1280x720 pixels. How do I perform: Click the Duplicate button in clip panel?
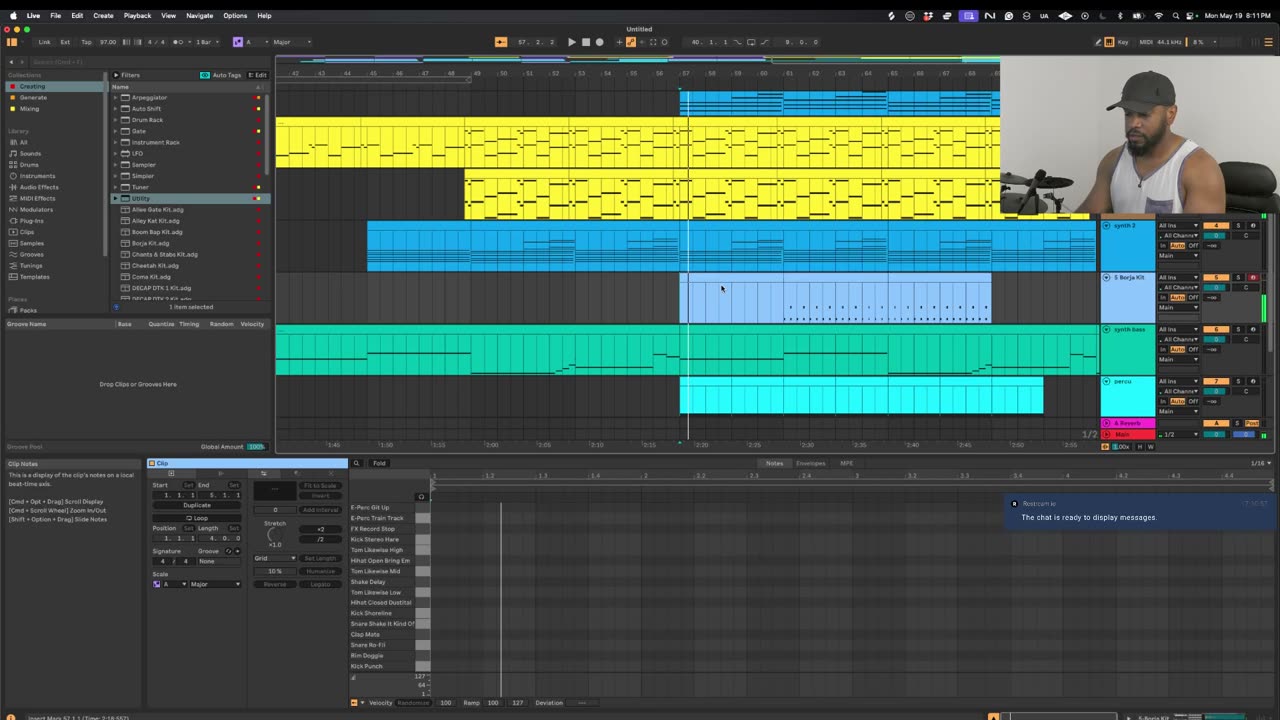[x=197, y=505]
